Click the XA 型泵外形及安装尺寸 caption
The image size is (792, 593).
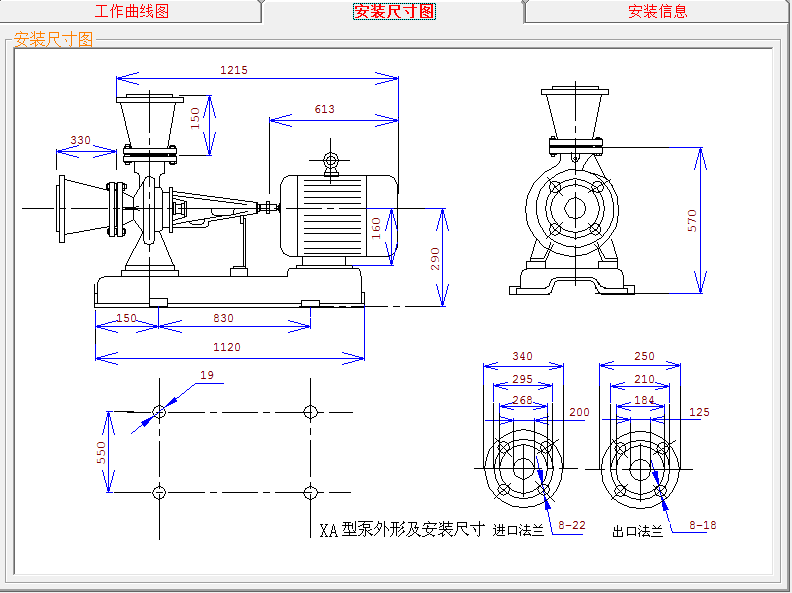pos(402,529)
